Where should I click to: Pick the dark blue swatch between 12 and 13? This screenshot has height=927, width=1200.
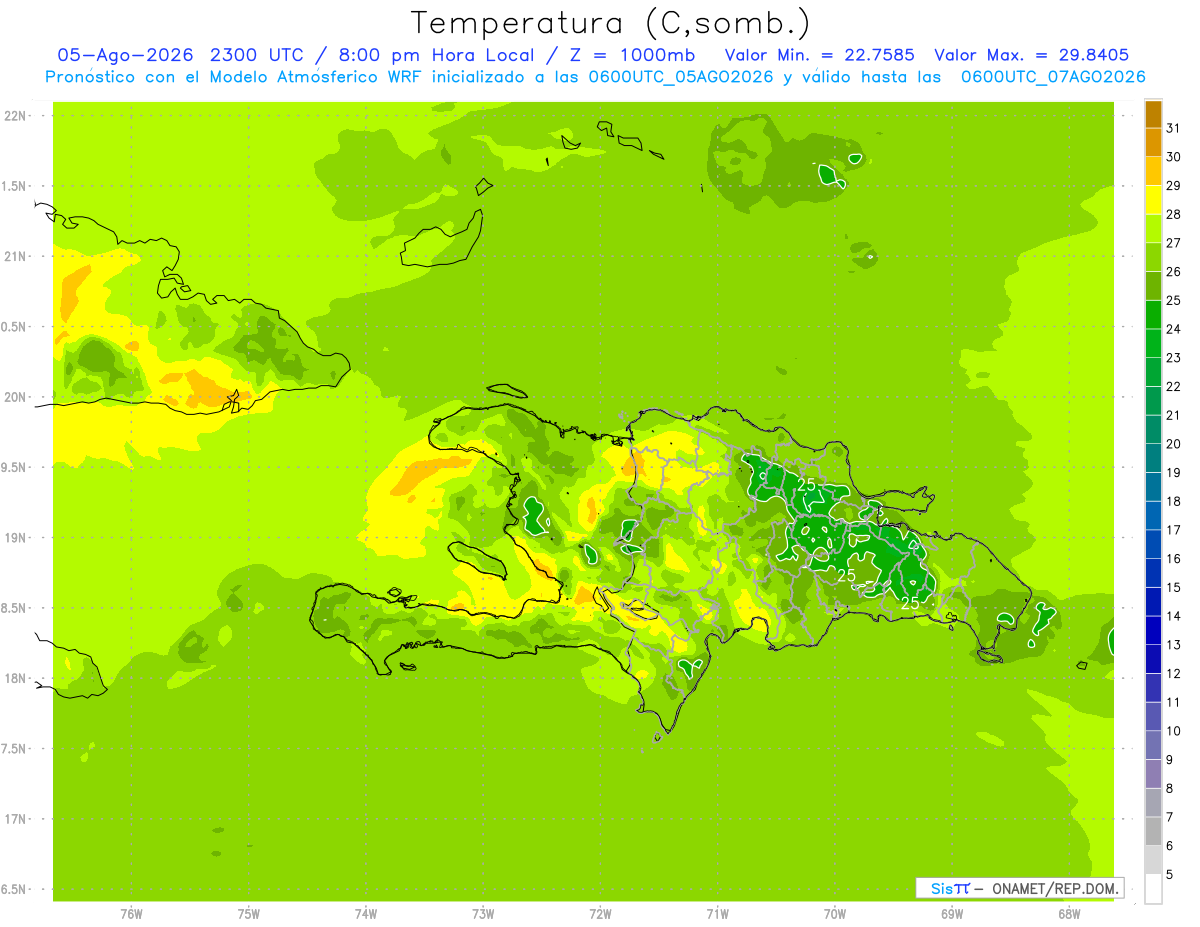(1153, 658)
